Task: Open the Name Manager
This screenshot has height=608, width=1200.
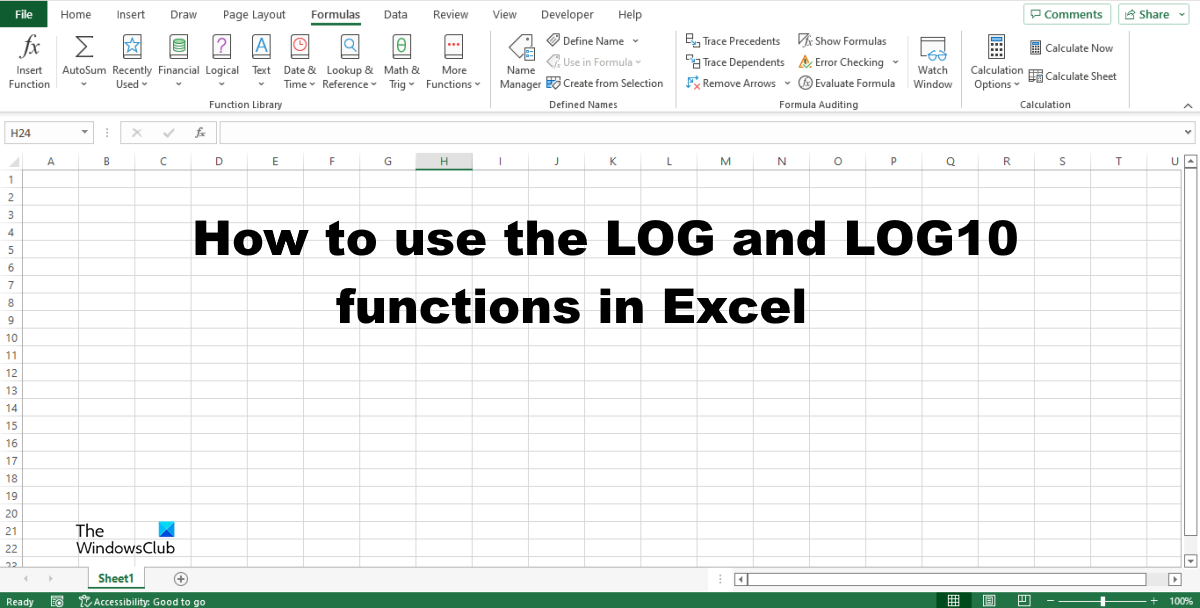Action: (520, 60)
